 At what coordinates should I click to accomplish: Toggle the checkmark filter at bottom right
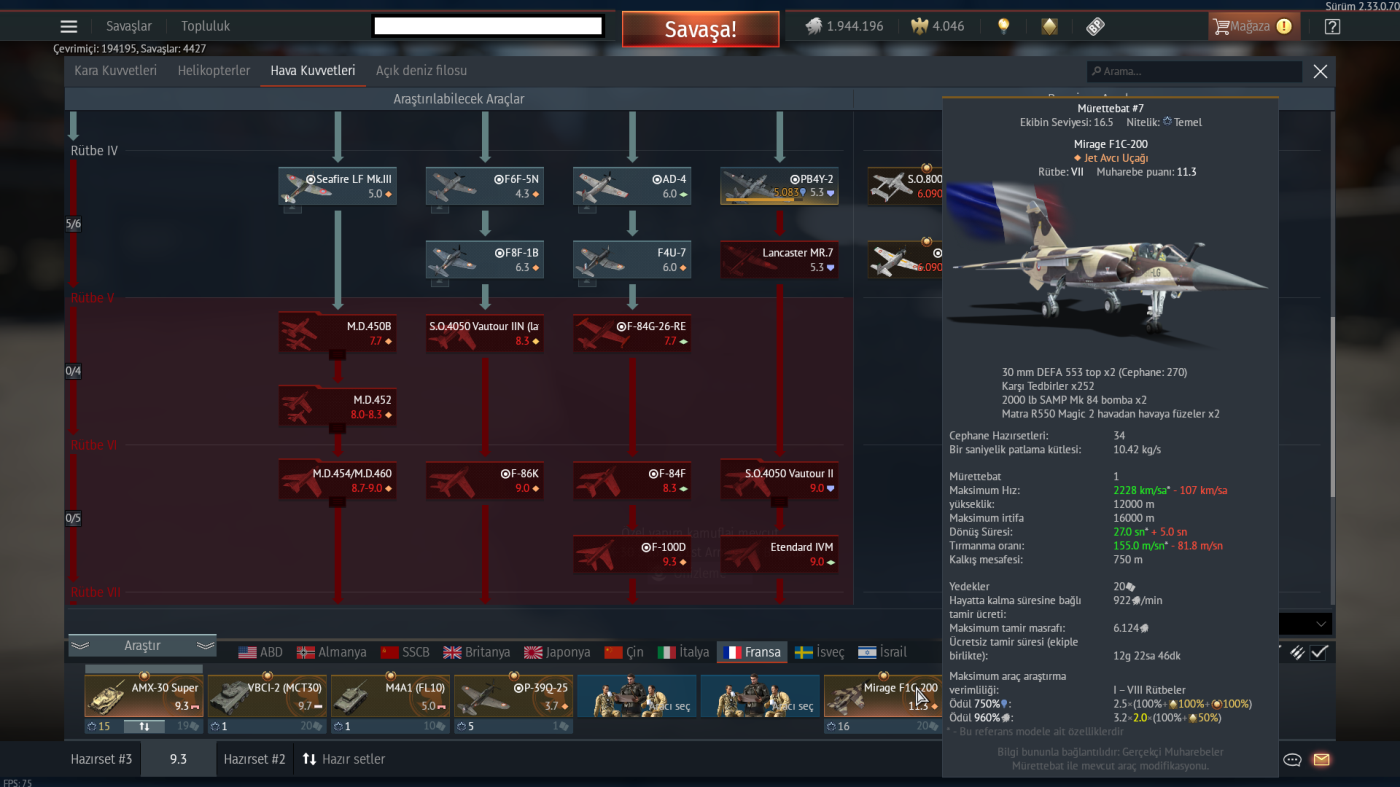point(1320,652)
